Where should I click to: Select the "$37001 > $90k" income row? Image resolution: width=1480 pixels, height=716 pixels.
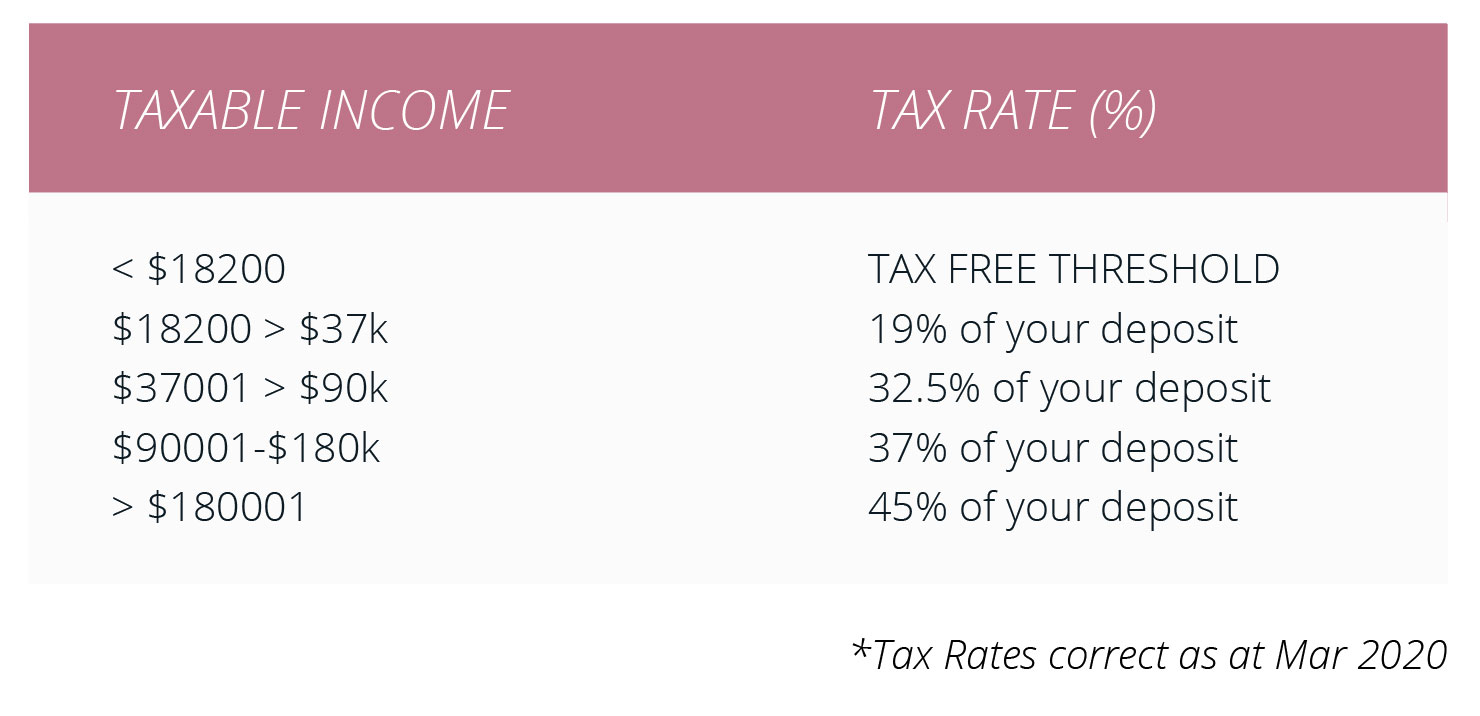pos(250,388)
